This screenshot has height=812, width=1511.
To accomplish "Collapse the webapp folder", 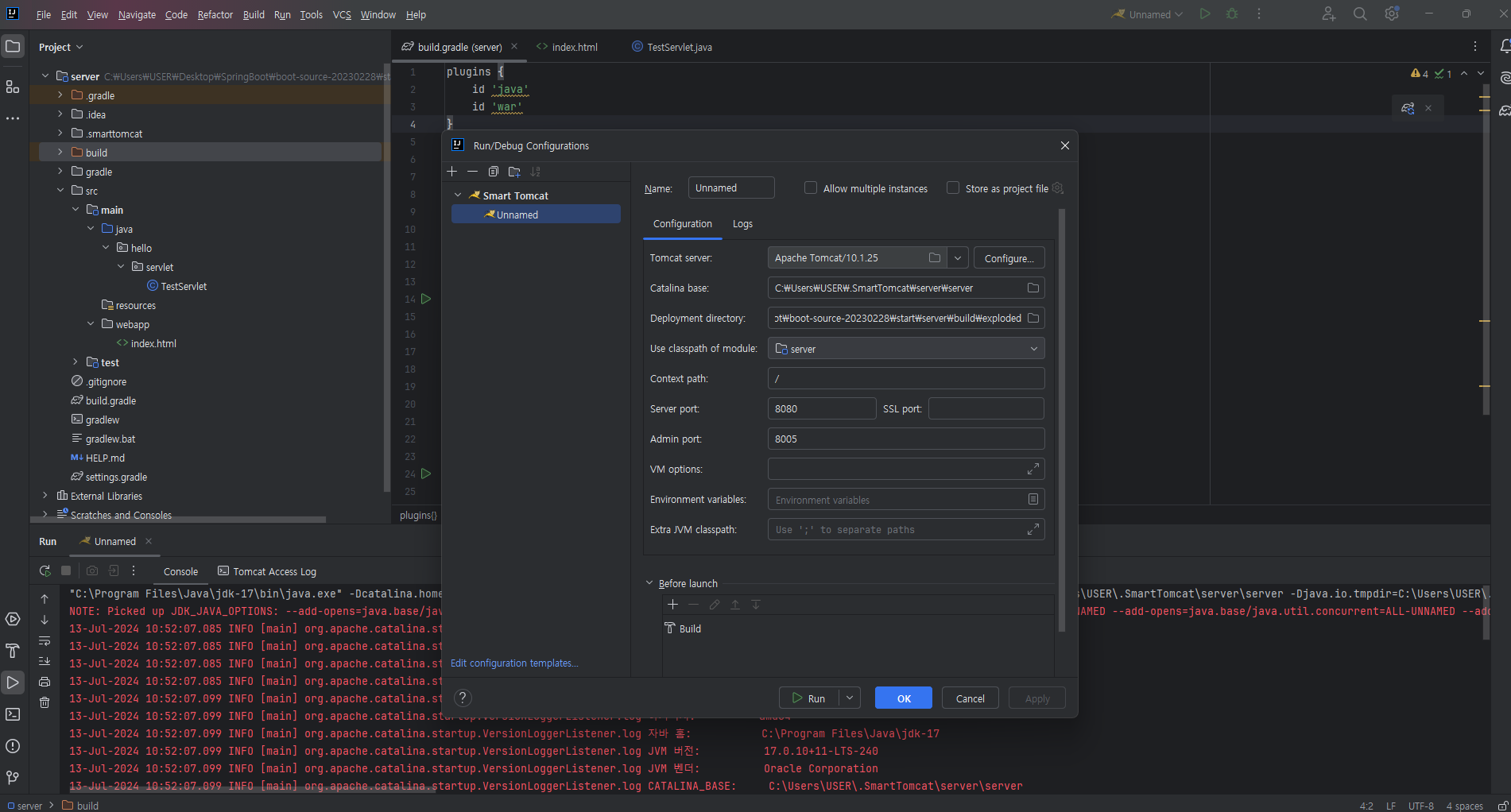I will tap(91, 324).
